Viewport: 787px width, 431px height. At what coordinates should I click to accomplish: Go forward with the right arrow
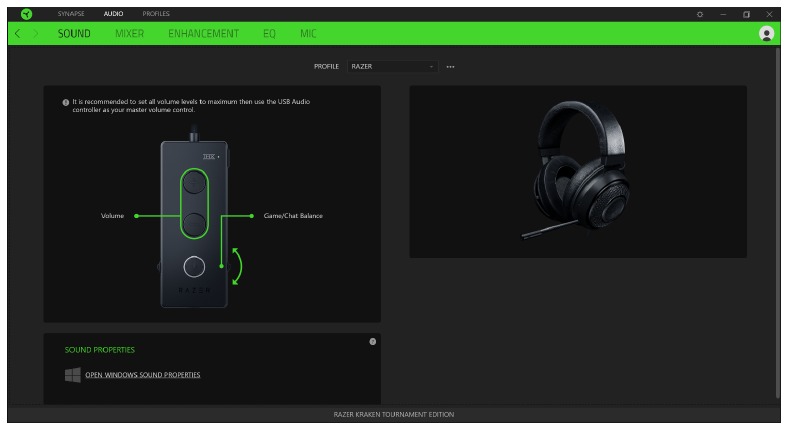pyautogui.click(x=36, y=34)
